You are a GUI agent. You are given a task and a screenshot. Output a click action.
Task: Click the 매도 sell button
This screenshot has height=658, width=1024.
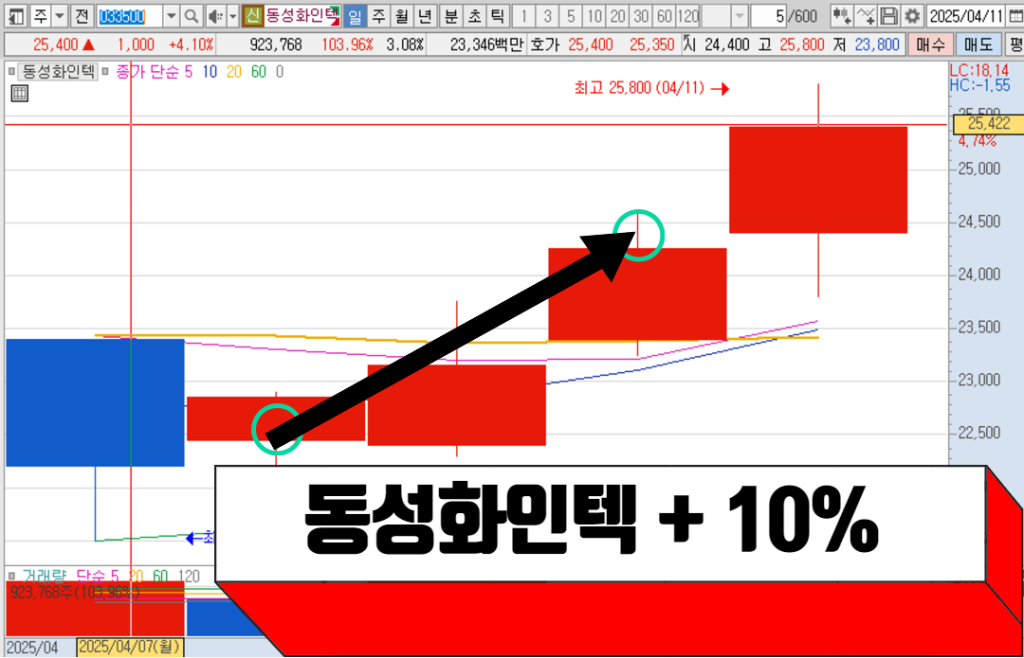coord(978,45)
